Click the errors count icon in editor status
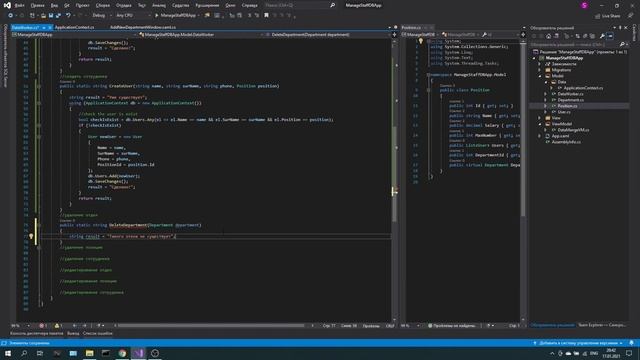This screenshot has height=360, width=640. tap(41, 326)
